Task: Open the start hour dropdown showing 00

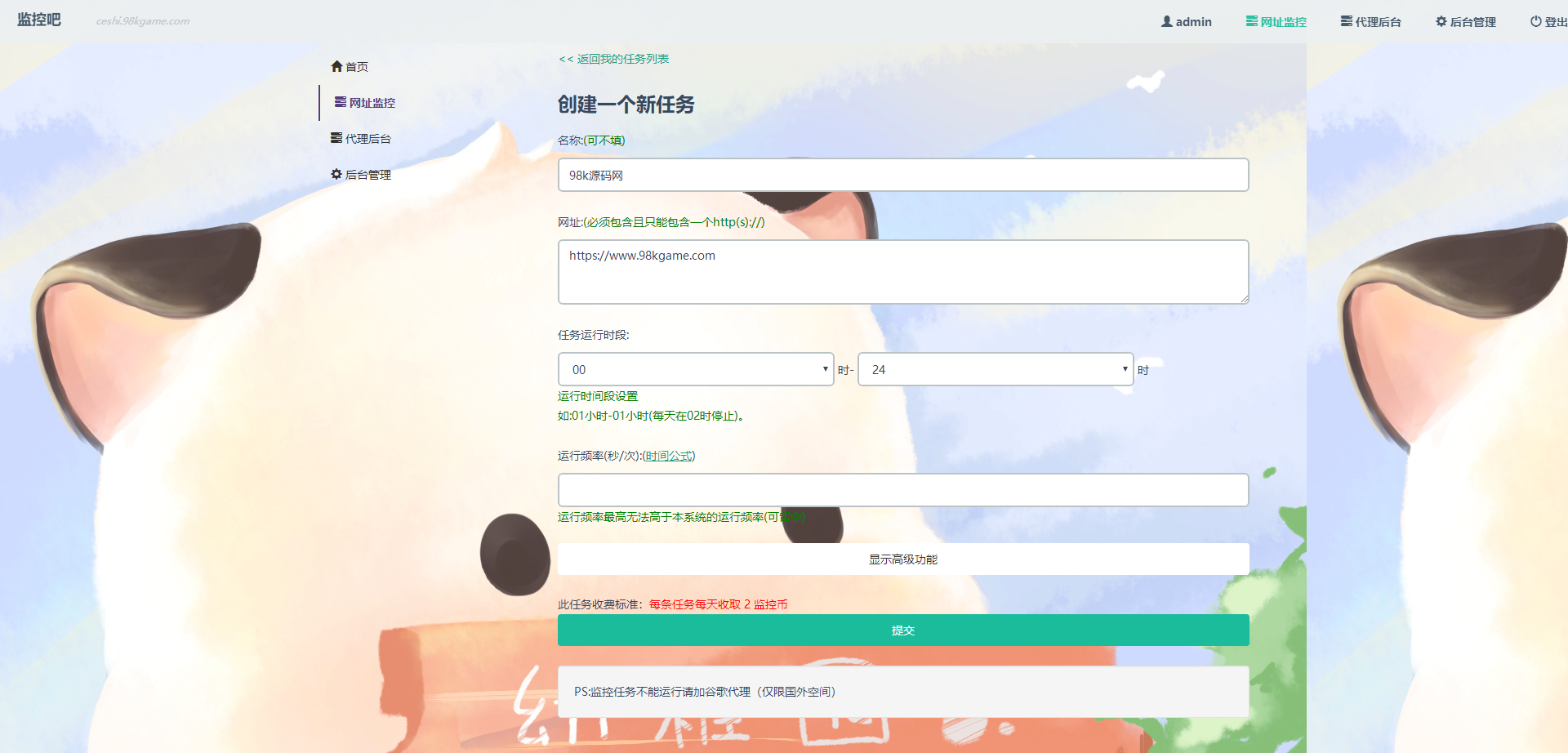Action: pyautogui.click(x=696, y=369)
